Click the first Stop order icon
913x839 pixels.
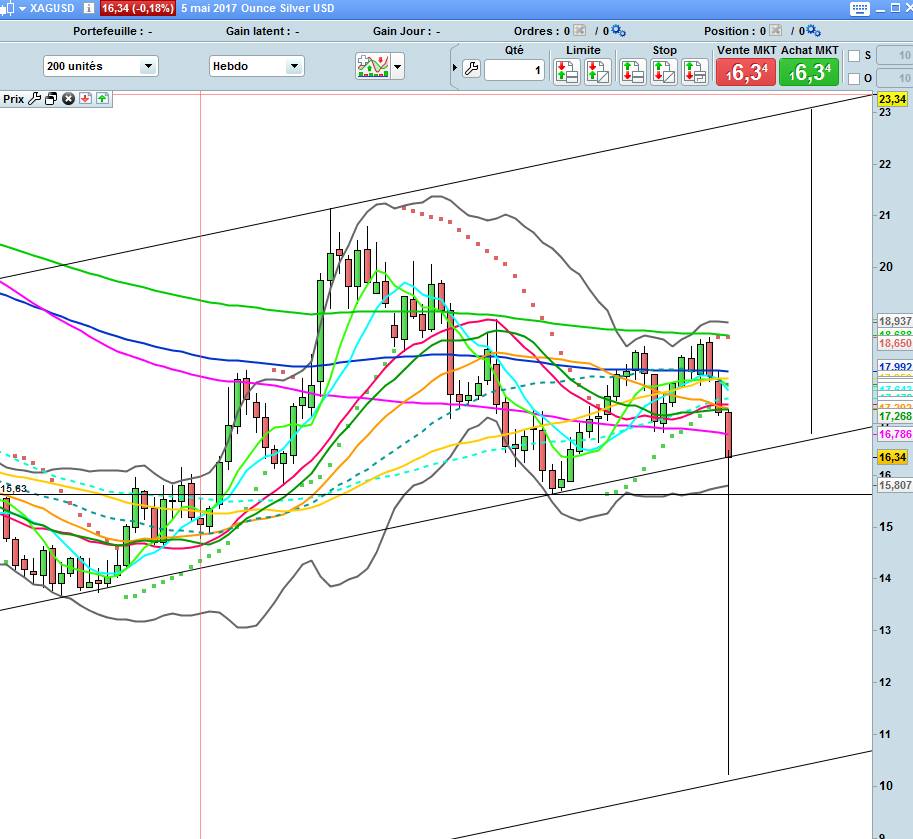coord(632,72)
